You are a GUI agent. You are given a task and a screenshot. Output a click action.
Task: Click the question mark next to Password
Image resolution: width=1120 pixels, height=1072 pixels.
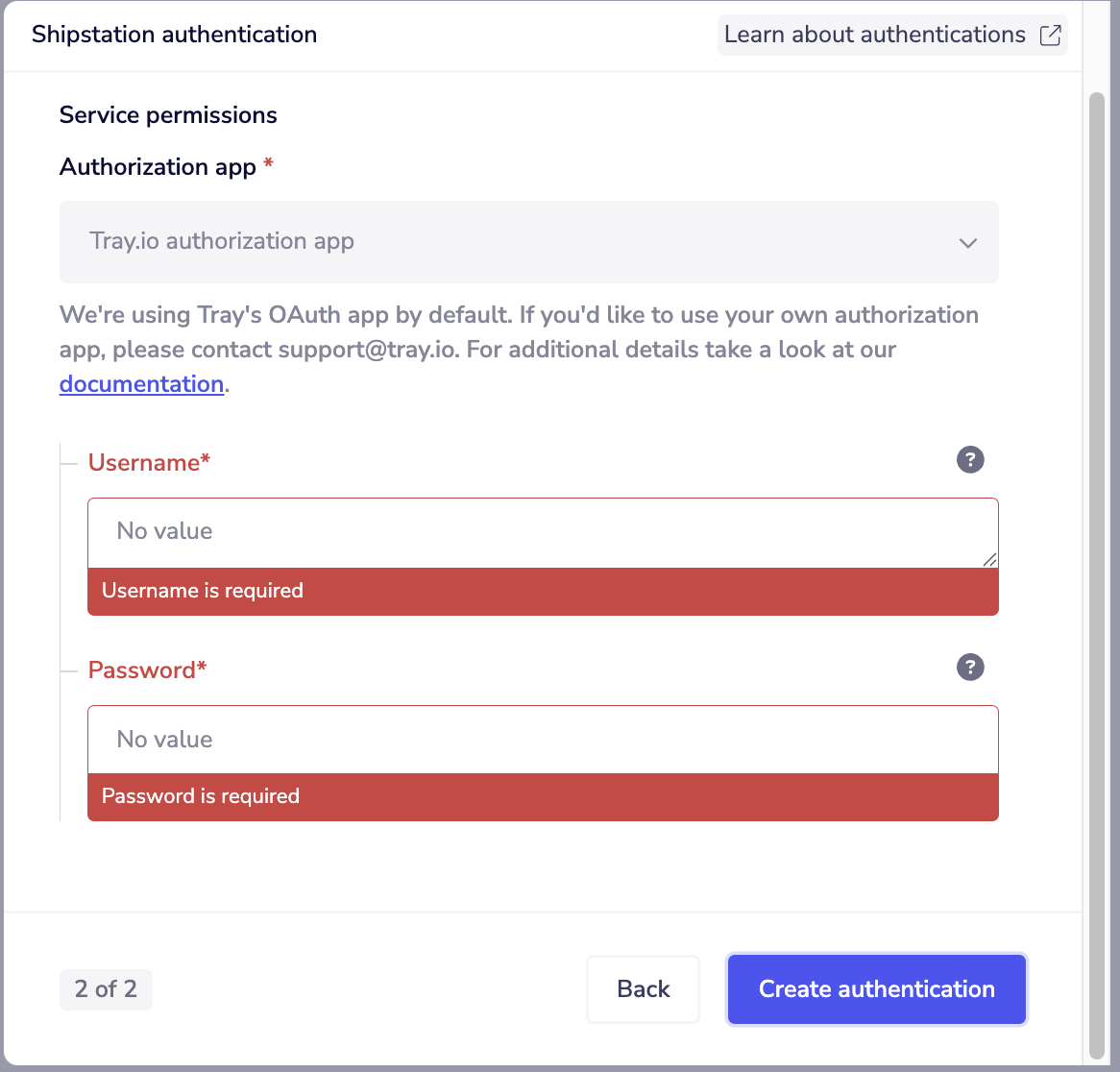(x=970, y=667)
